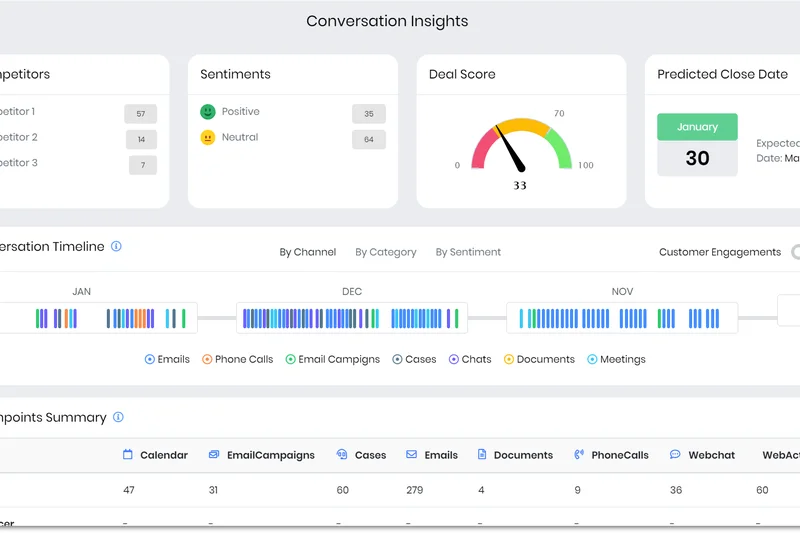Click the January predicted close date button

[x=697, y=127]
